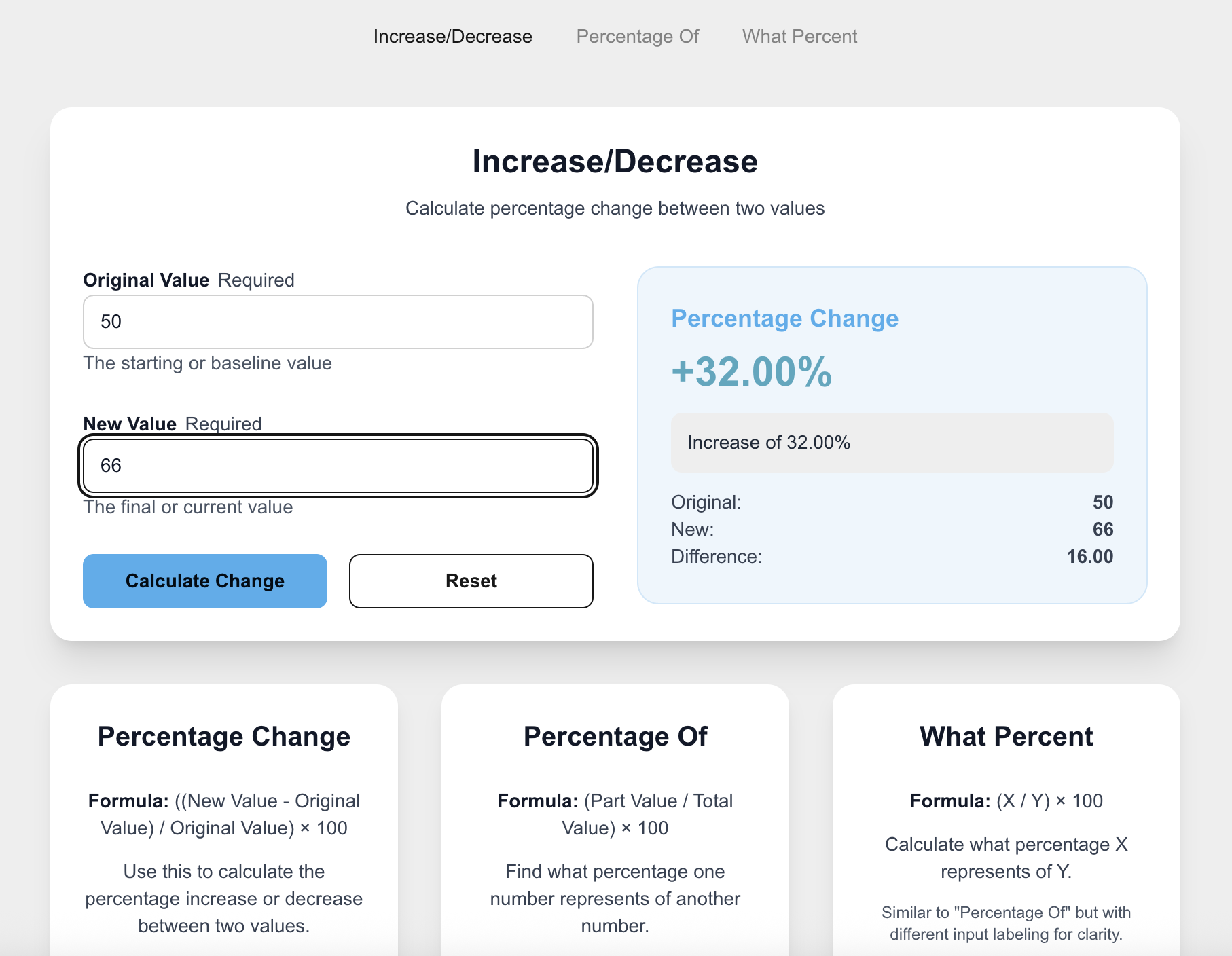
Task: Click the Original: 50 result row
Action: [891, 502]
